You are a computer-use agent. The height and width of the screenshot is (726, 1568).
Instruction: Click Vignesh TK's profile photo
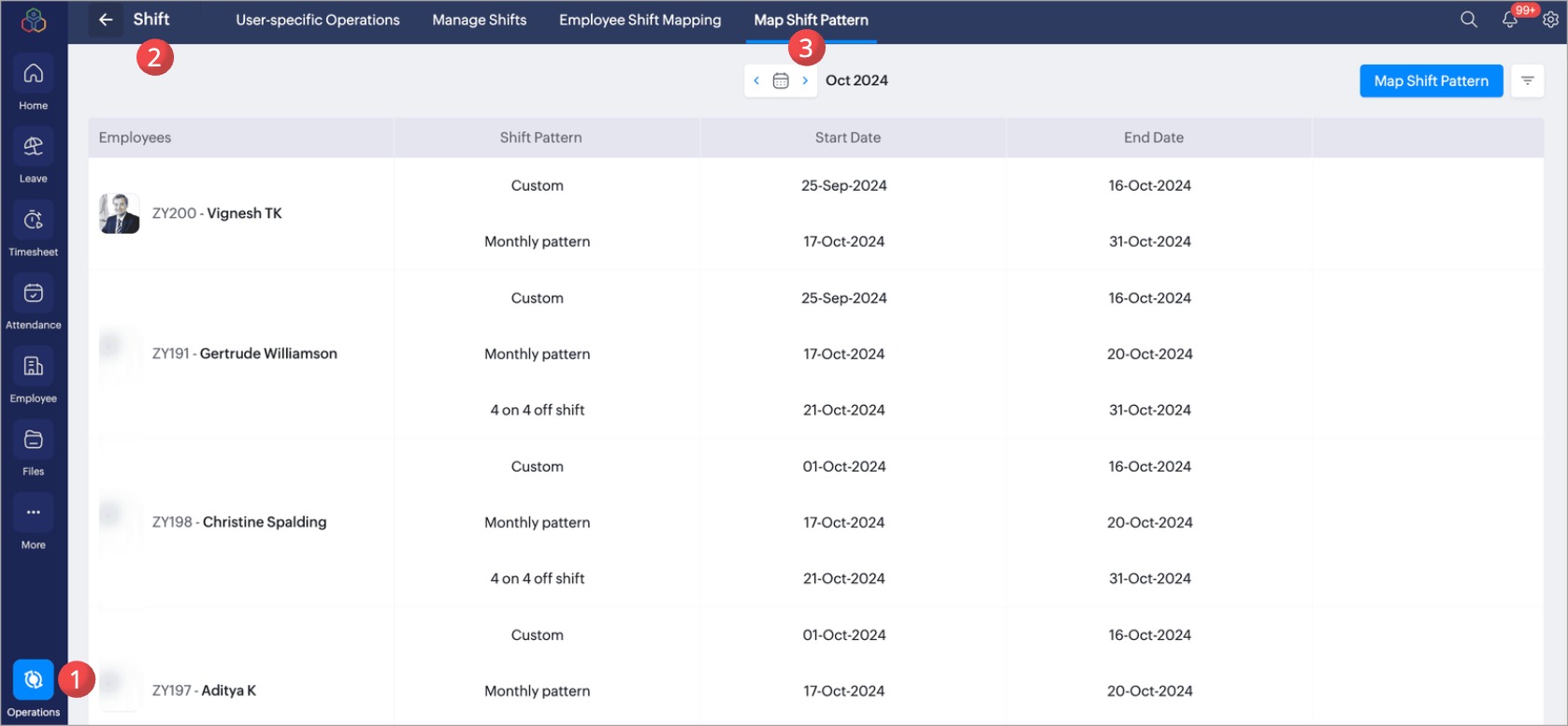[120, 213]
